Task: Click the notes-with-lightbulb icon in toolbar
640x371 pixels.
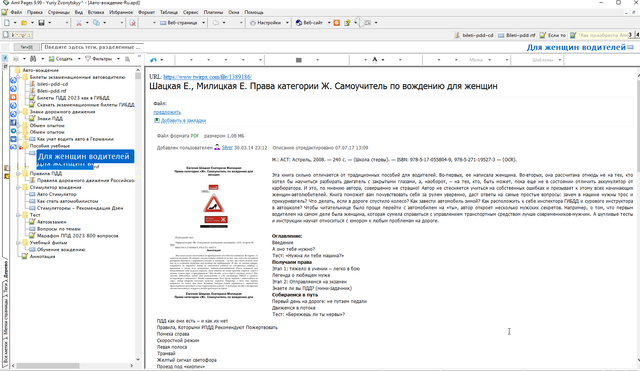Action: click(x=347, y=23)
